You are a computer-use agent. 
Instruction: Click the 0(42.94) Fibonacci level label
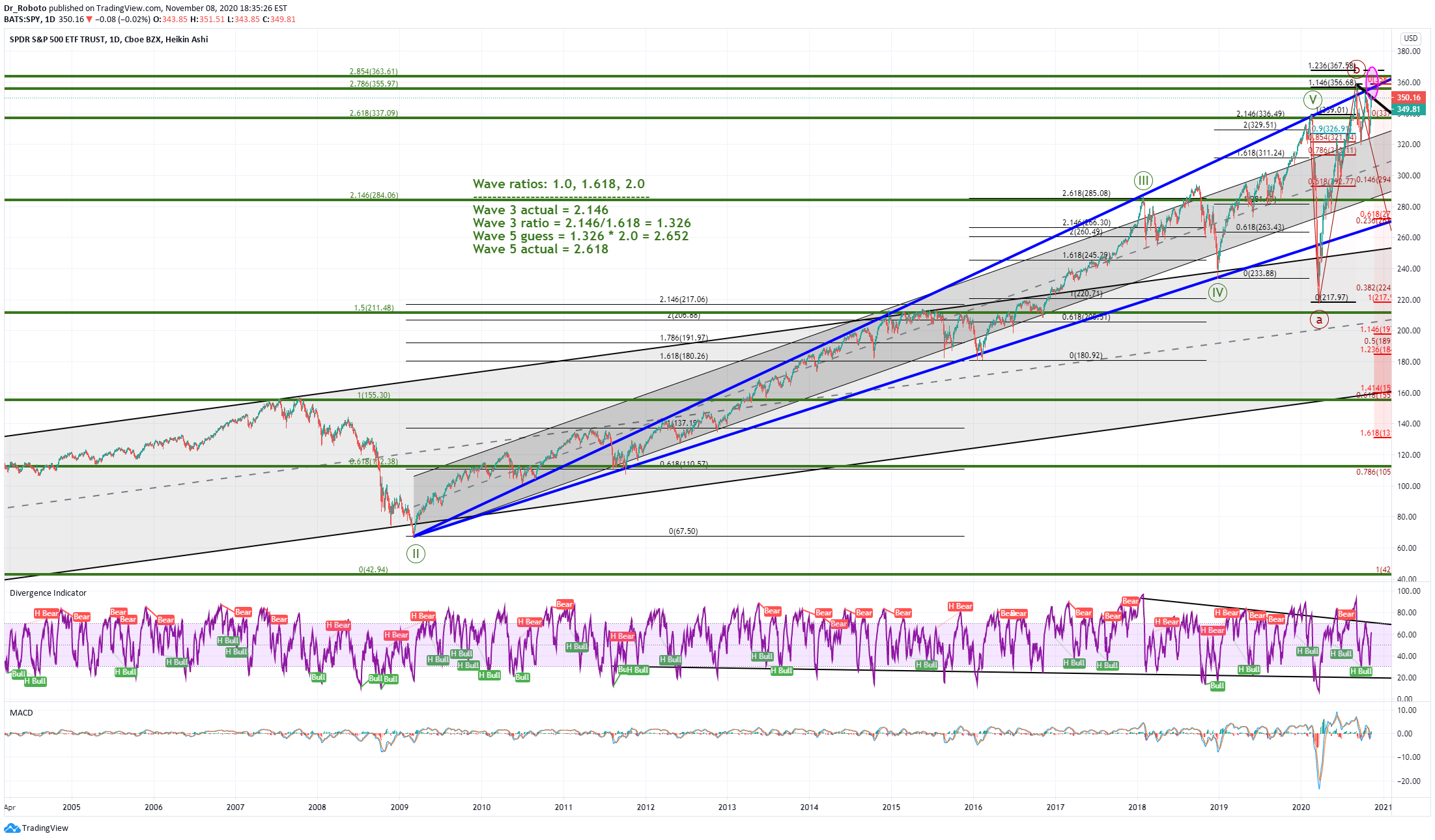pyautogui.click(x=373, y=570)
